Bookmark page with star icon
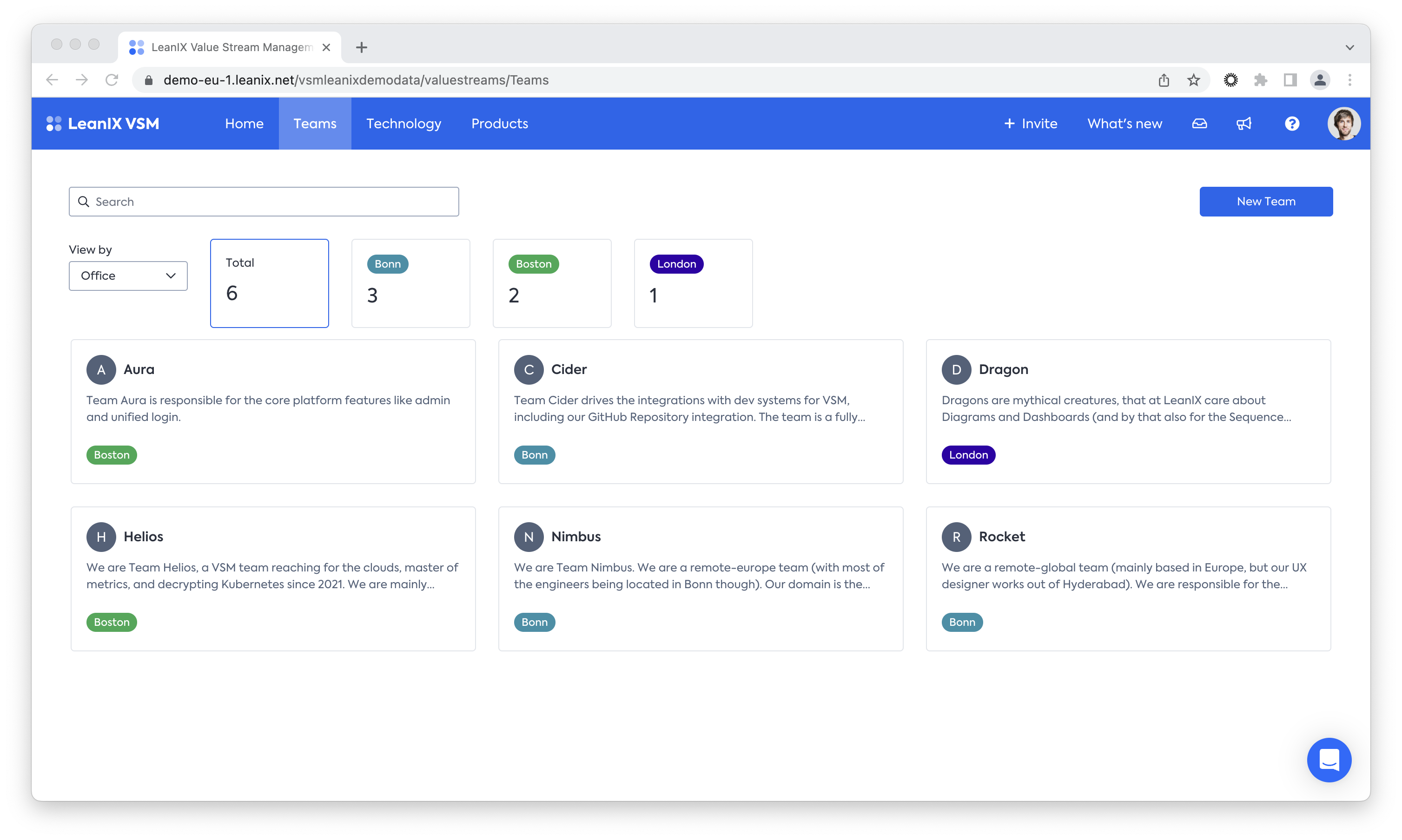This screenshot has height=840, width=1402. (x=1194, y=80)
